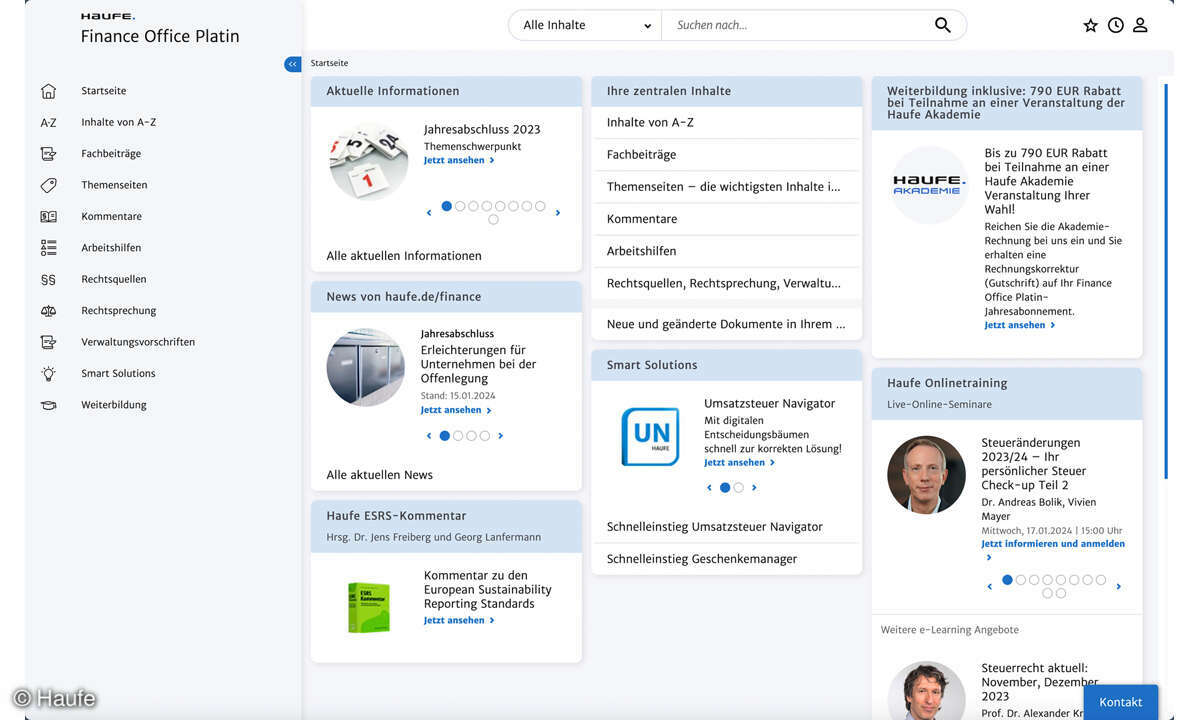Screen dimensions: 1200x720
Task: Open Fachbeiträge in the sidebar menu
Action: (x=111, y=154)
